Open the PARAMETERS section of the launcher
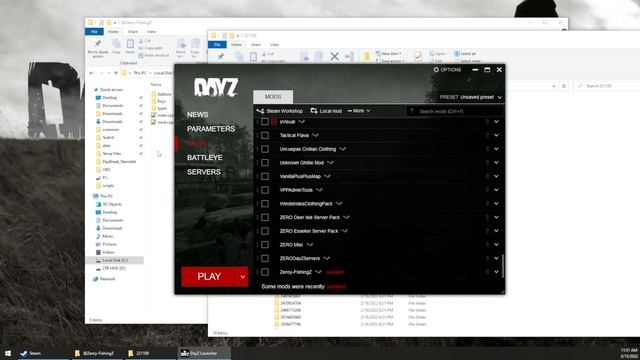This screenshot has height=360, width=640. 211,129
